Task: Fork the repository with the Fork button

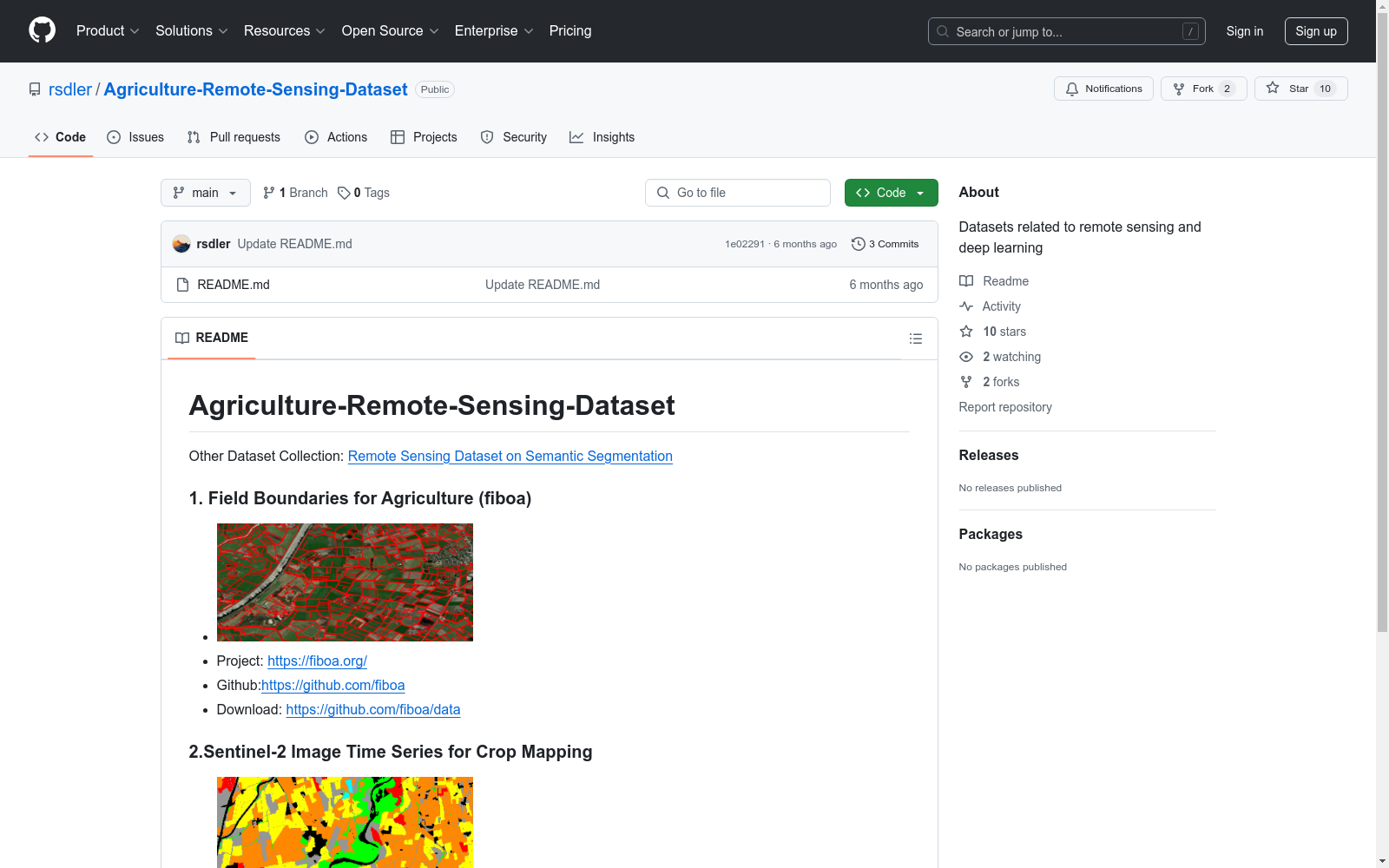Action: click(x=1203, y=89)
